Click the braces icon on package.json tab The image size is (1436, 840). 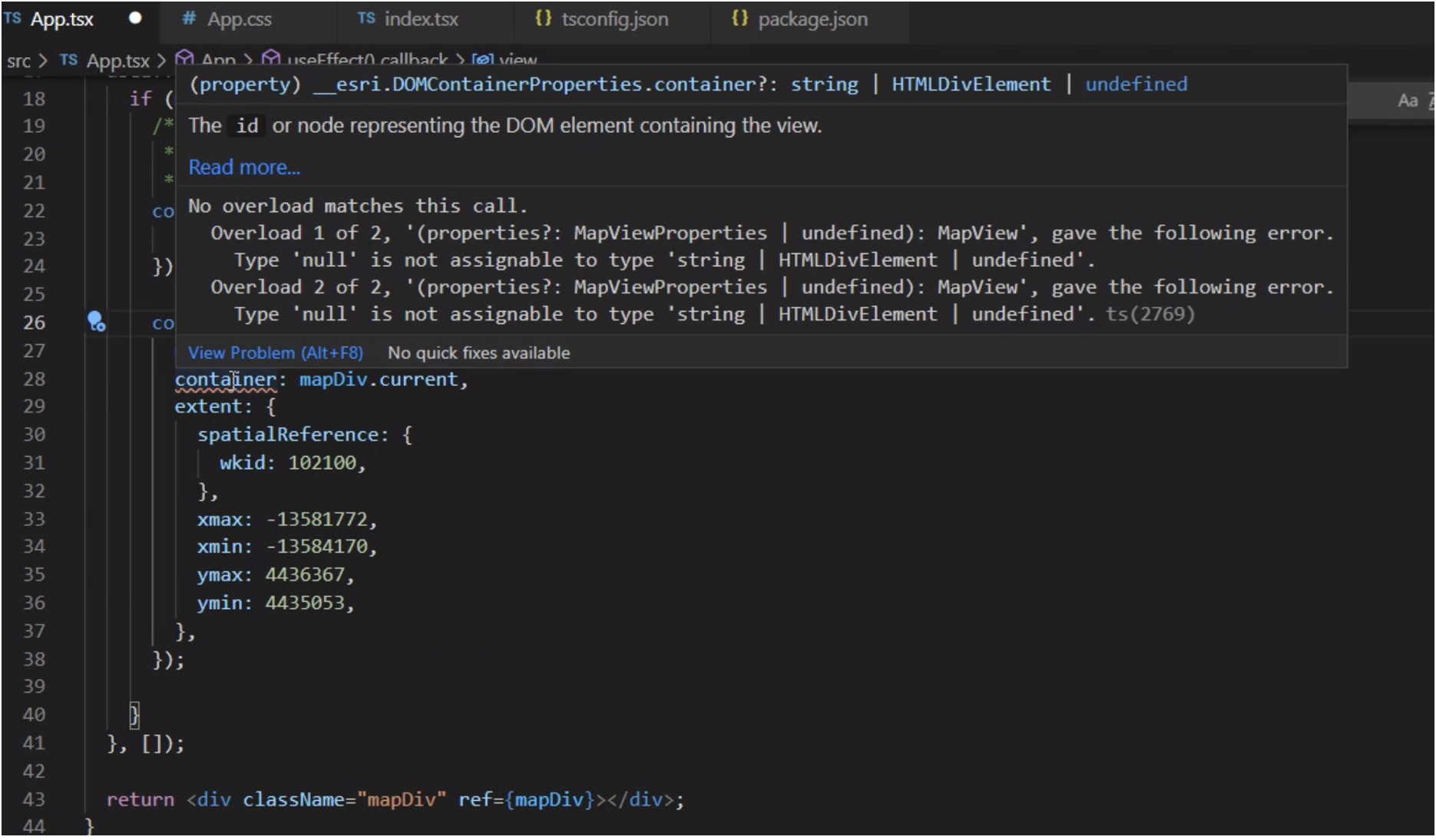pyautogui.click(x=740, y=18)
